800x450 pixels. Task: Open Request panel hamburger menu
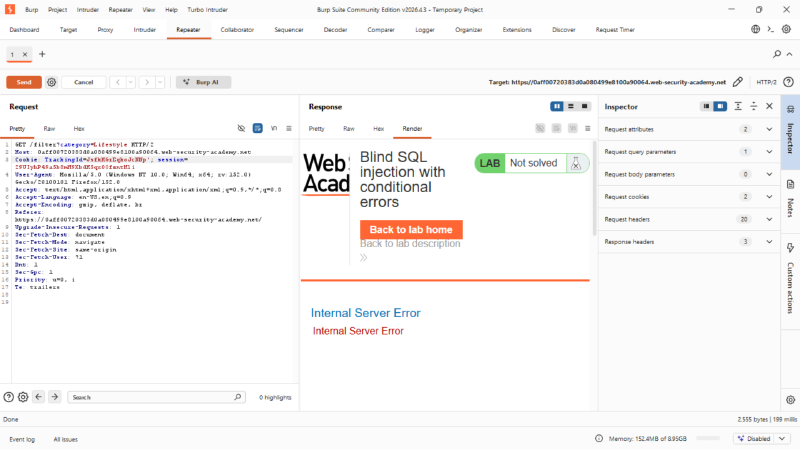point(289,128)
